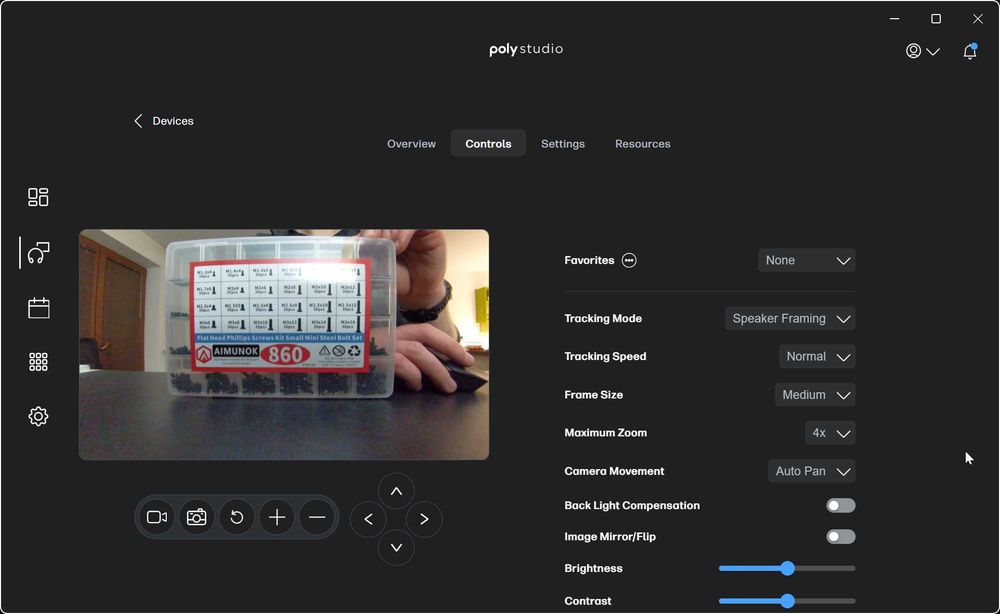Screen dimensions: 1000x614
Task: Maximize the Poly Studio window
Action: 936,18
